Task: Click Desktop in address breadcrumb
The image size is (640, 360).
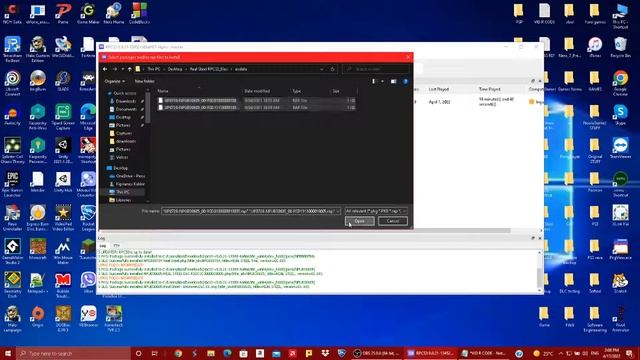Action: pyautogui.click(x=175, y=69)
